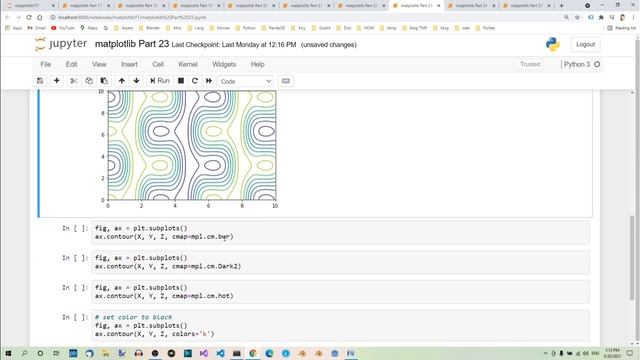Viewport: 640px width, 360px height.
Task: Open the Reading list
Action: pos(621,28)
